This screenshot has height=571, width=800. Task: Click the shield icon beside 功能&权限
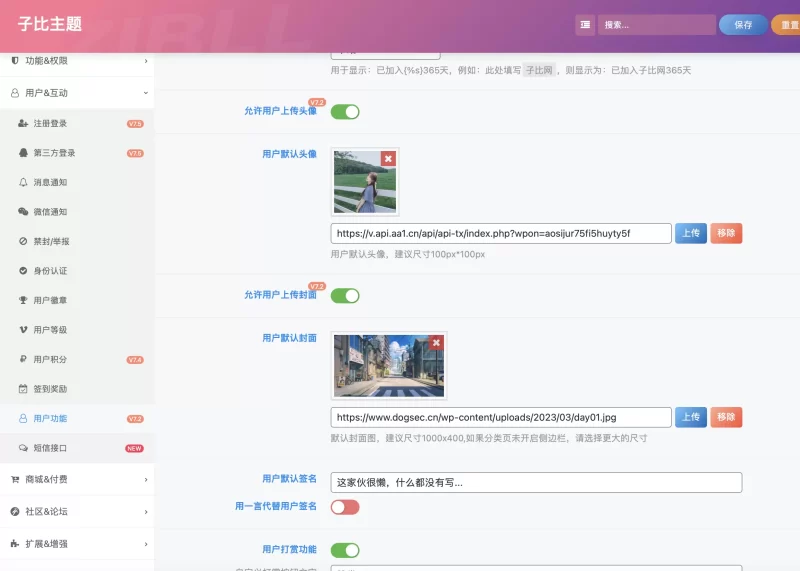click(15, 61)
